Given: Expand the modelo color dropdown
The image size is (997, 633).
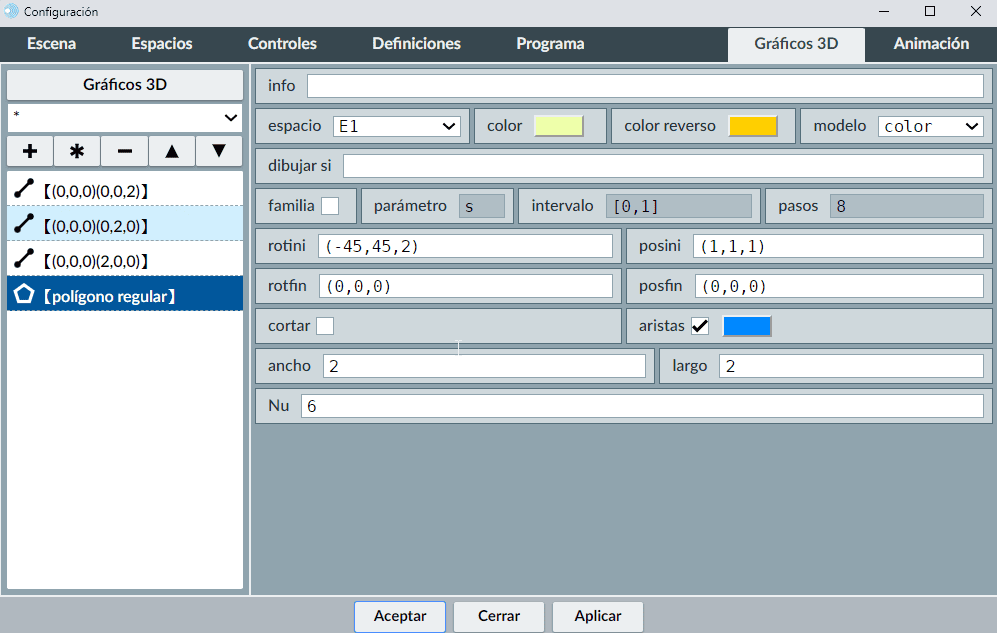Looking at the screenshot, I should click(x=930, y=126).
